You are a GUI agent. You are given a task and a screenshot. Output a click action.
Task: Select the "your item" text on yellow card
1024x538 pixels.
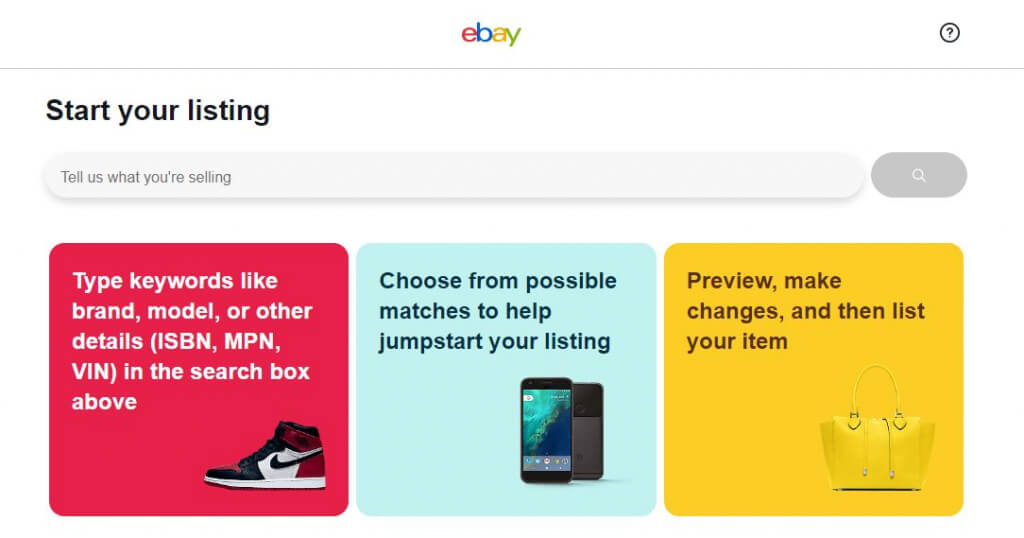point(736,341)
